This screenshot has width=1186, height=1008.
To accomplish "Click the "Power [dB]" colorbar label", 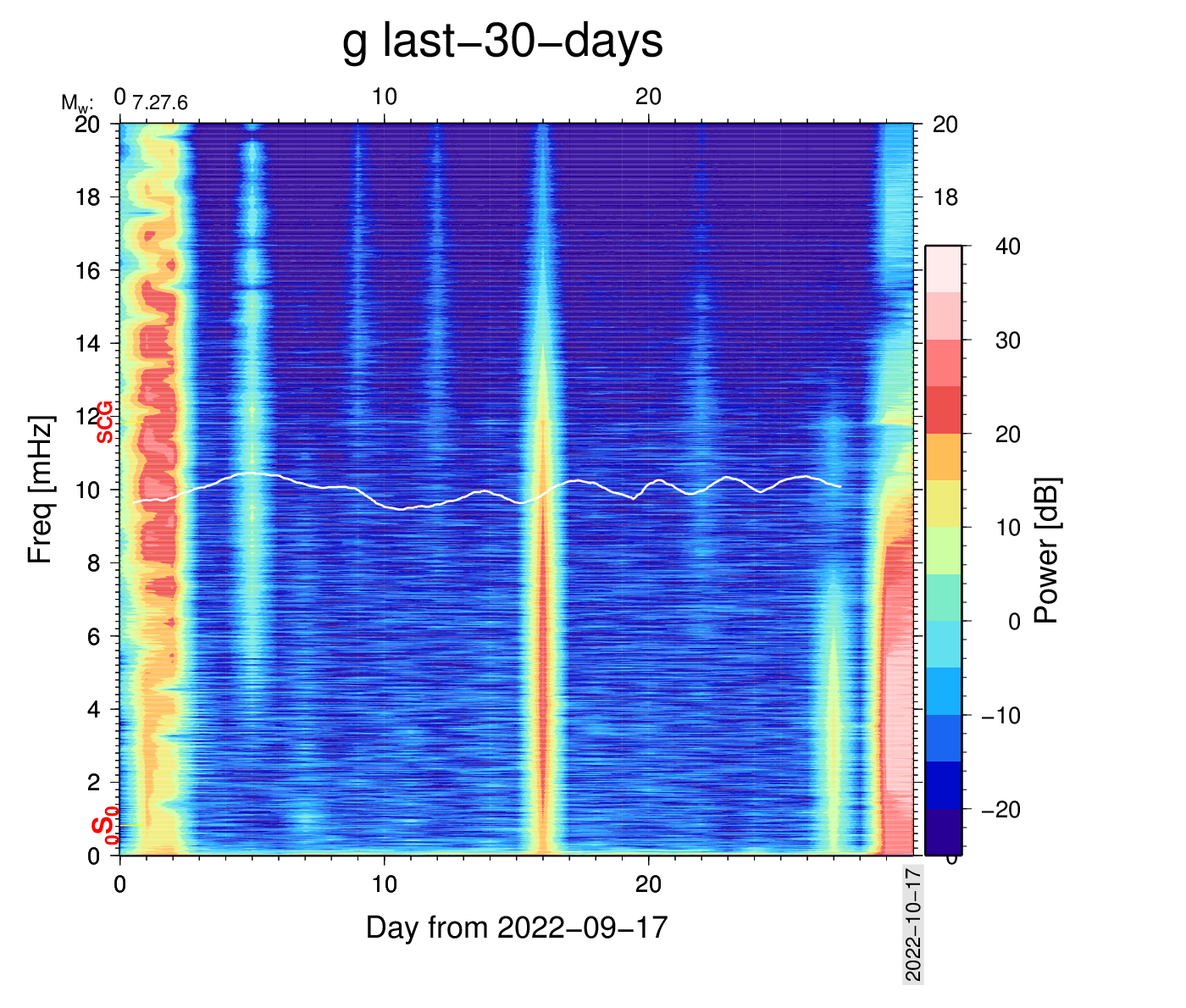I will coord(1047,551).
